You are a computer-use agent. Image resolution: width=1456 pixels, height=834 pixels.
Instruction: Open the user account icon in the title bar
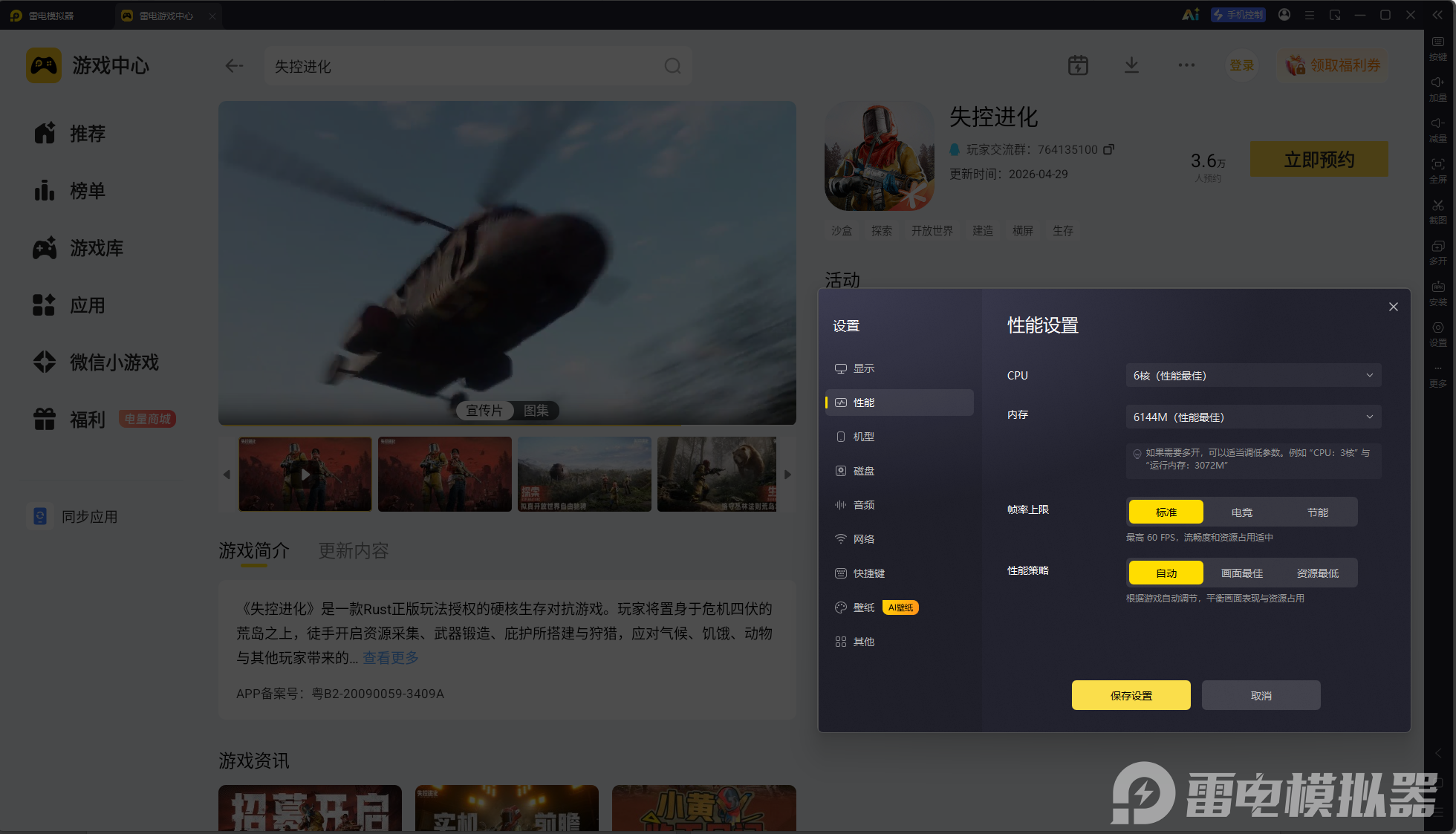tap(1284, 15)
